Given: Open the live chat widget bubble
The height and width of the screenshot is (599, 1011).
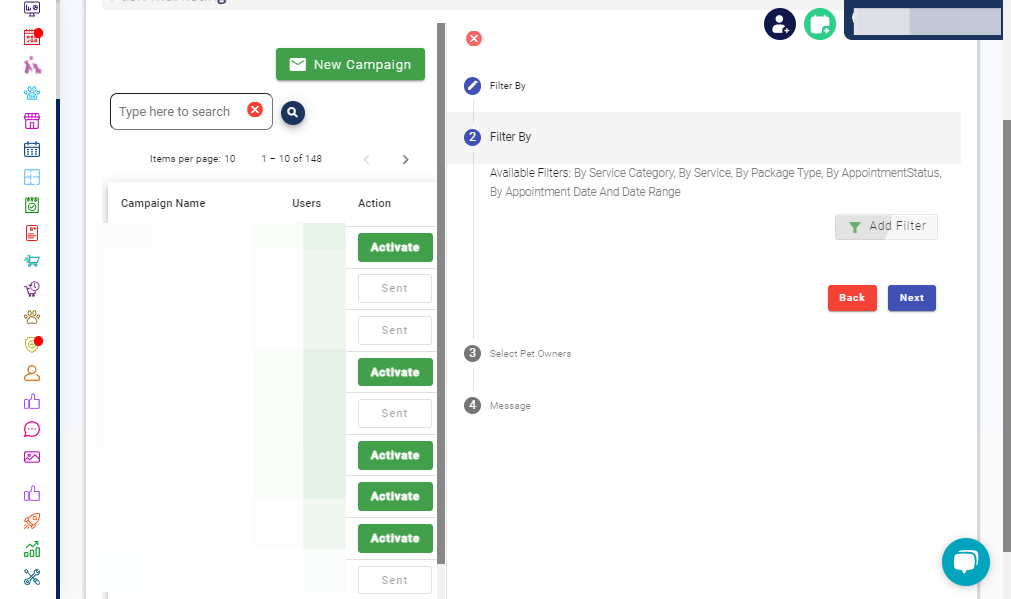Looking at the screenshot, I should (x=965, y=562).
